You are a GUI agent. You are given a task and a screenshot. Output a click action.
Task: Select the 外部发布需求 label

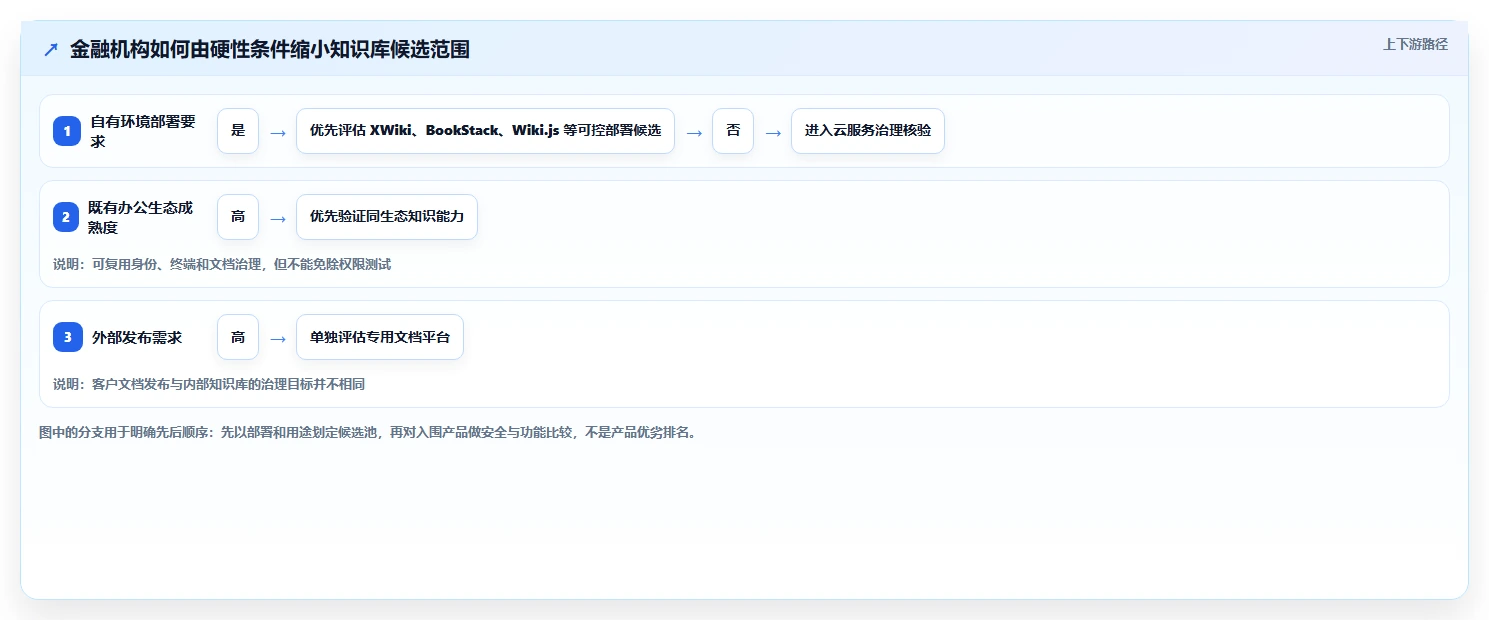click(x=137, y=338)
